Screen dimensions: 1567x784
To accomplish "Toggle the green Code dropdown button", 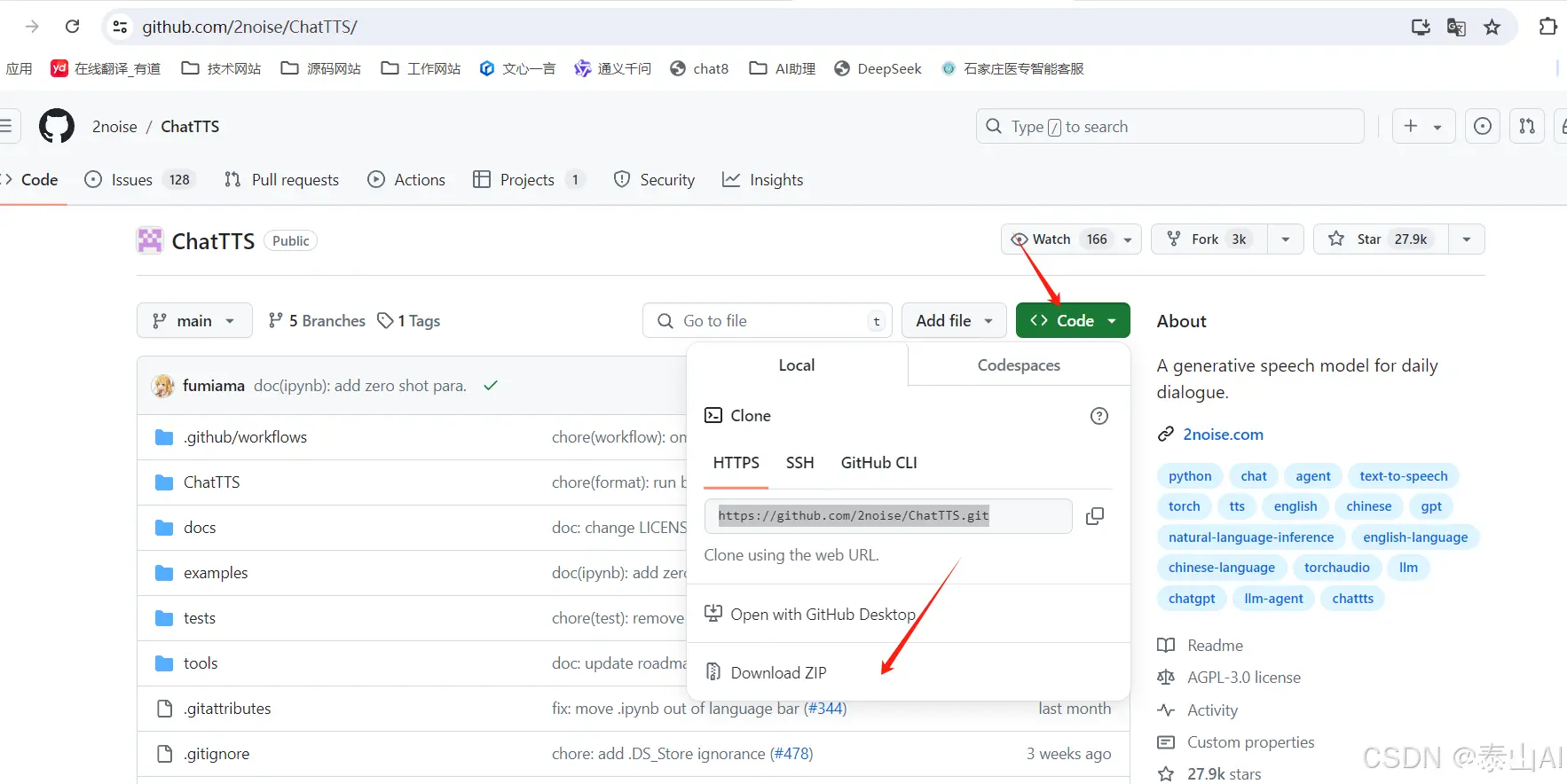I will [x=1073, y=320].
